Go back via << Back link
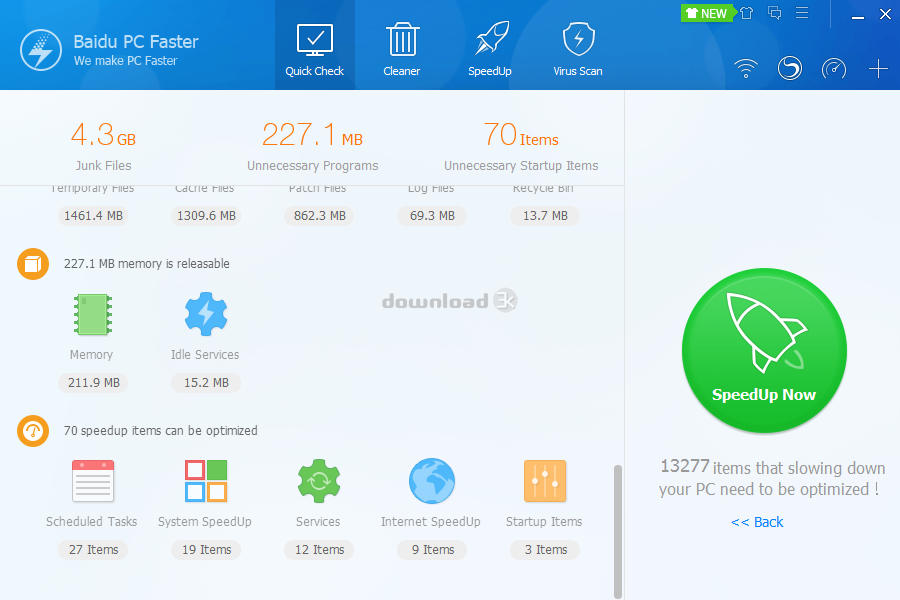 coord(757,522)
